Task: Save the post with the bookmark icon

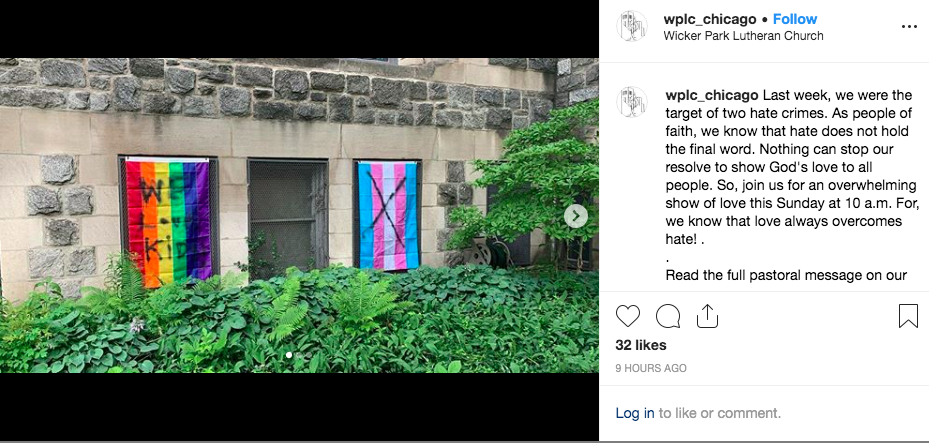Action: coord(908,316)
